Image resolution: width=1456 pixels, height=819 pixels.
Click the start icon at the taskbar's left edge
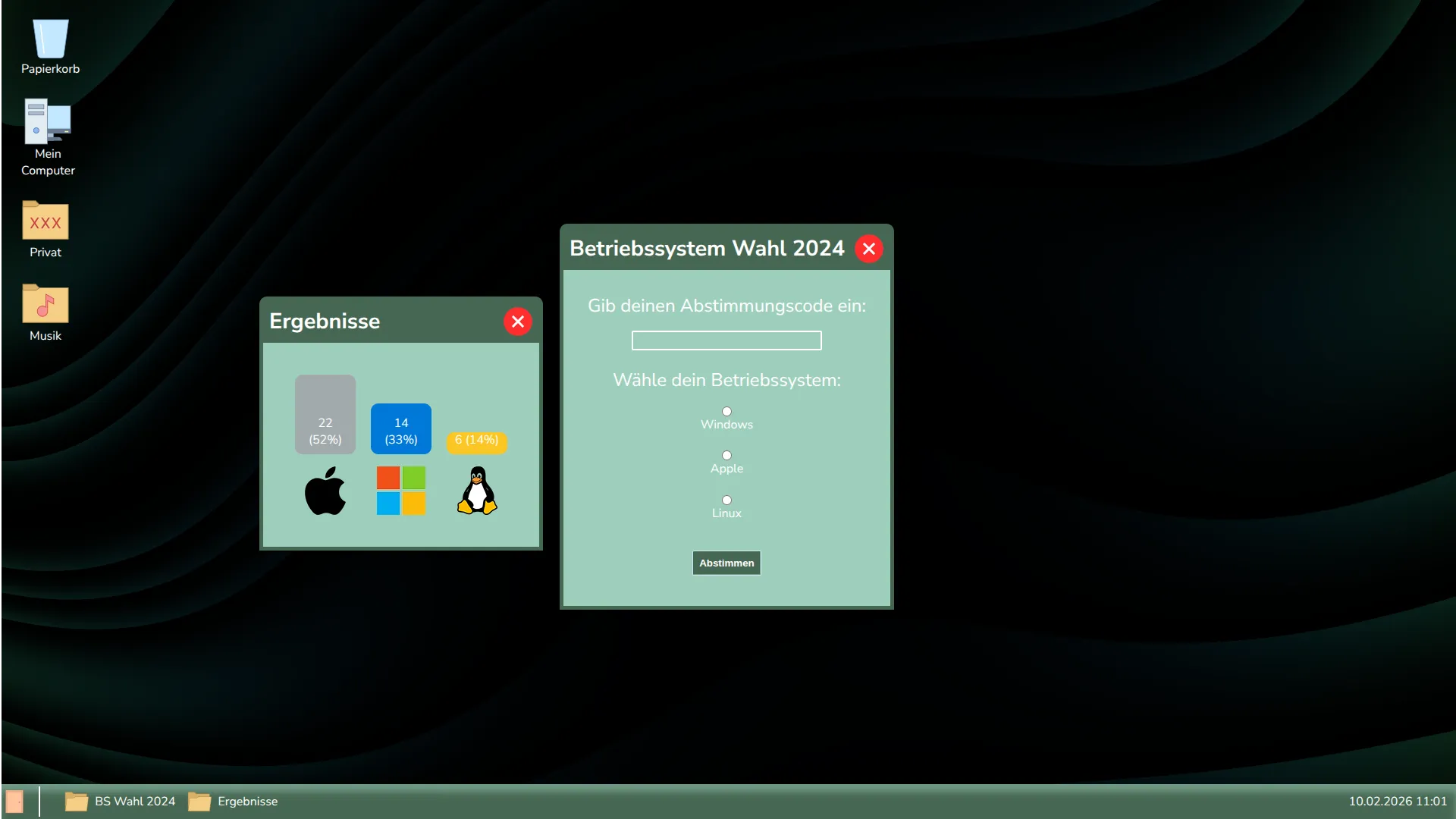point(17,801)
